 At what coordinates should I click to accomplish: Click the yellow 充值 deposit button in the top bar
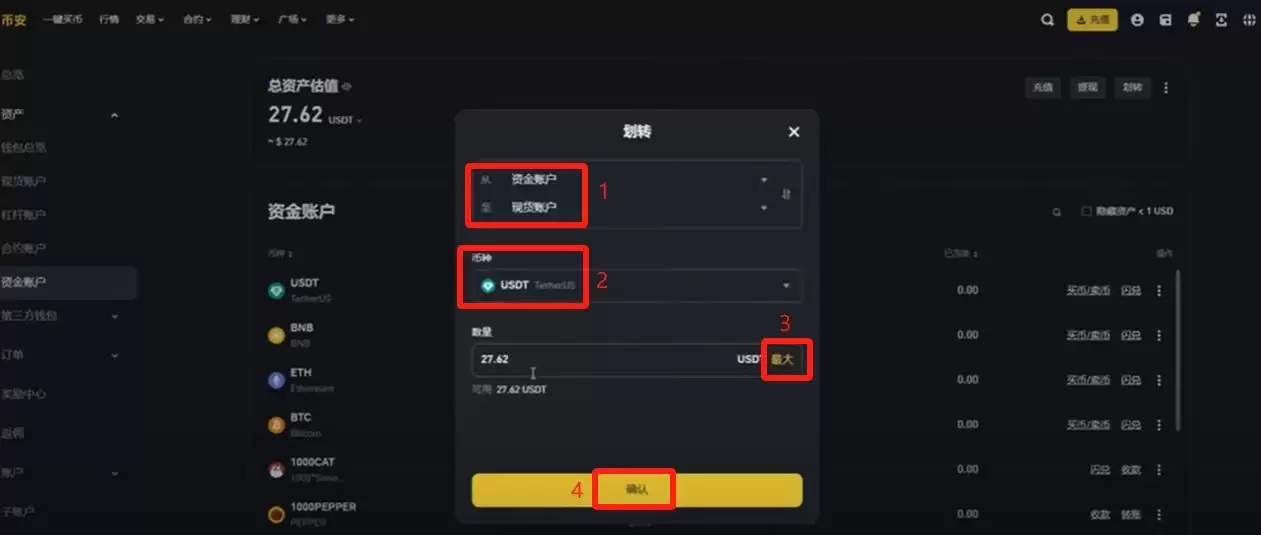tap(1093, 19)
